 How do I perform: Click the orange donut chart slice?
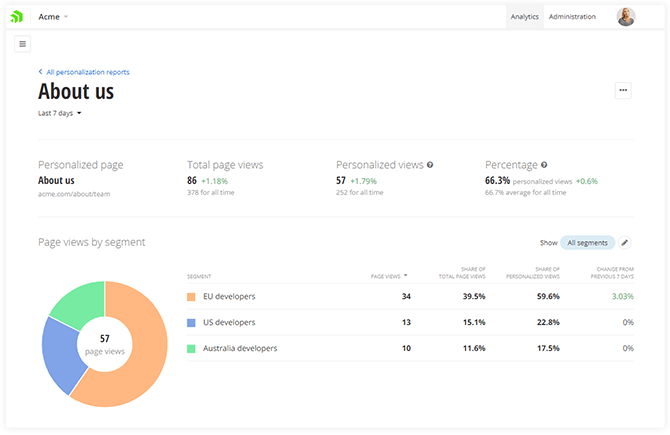[140, 380]
